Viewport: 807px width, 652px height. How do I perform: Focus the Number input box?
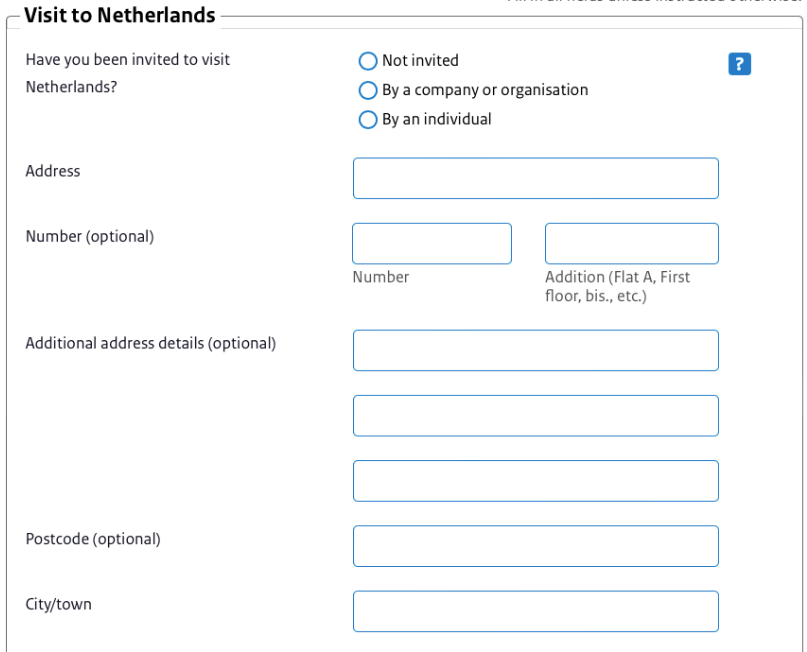click(431, 243)
